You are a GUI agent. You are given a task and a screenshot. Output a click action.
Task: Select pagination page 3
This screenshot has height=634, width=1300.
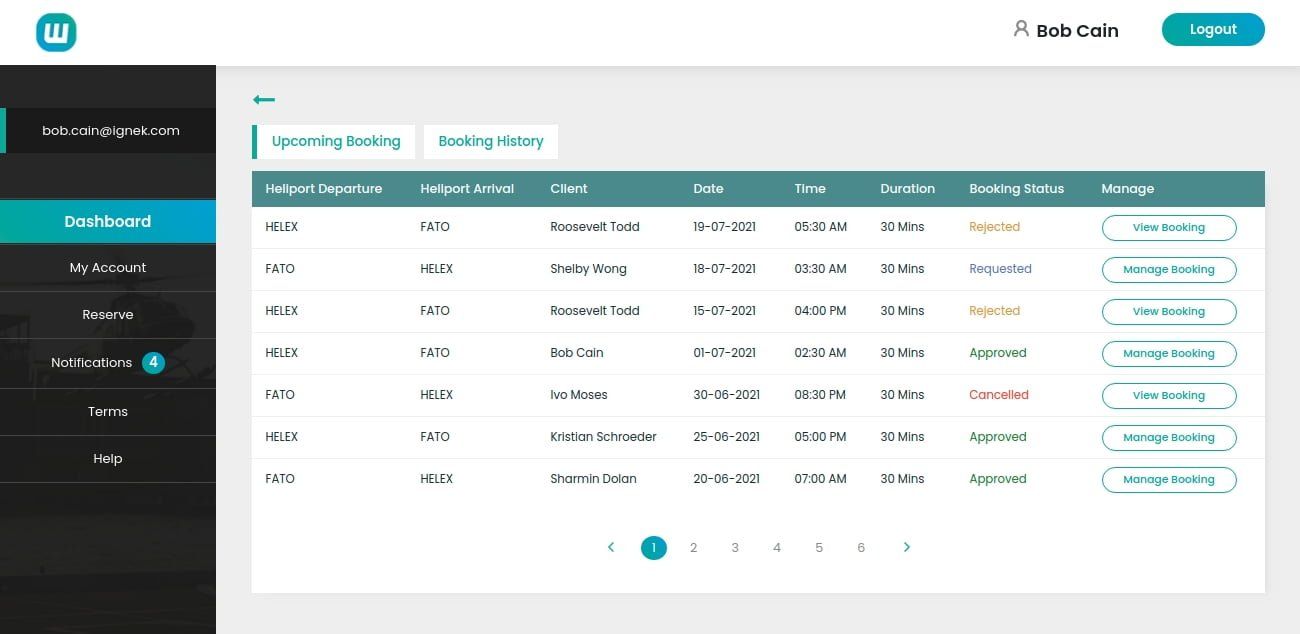735,547
